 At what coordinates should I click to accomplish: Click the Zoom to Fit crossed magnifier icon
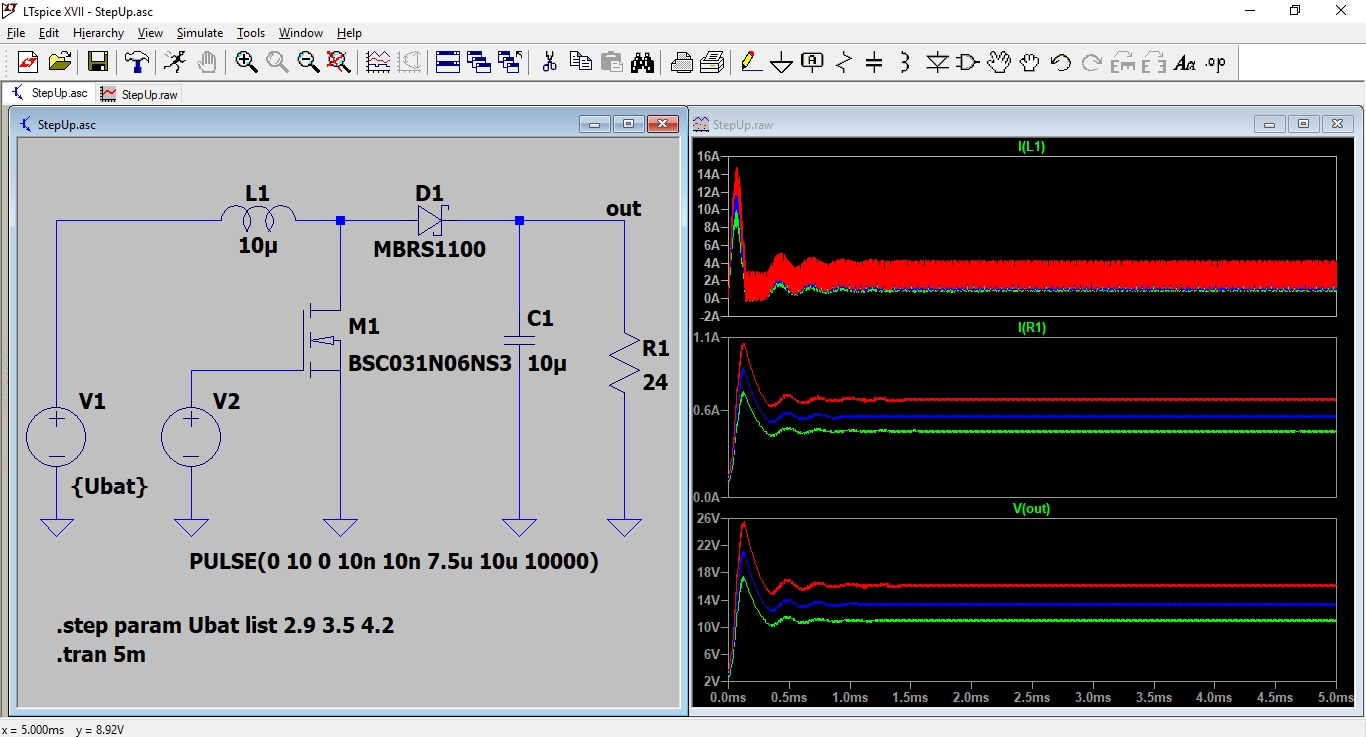tap(339, 62)
